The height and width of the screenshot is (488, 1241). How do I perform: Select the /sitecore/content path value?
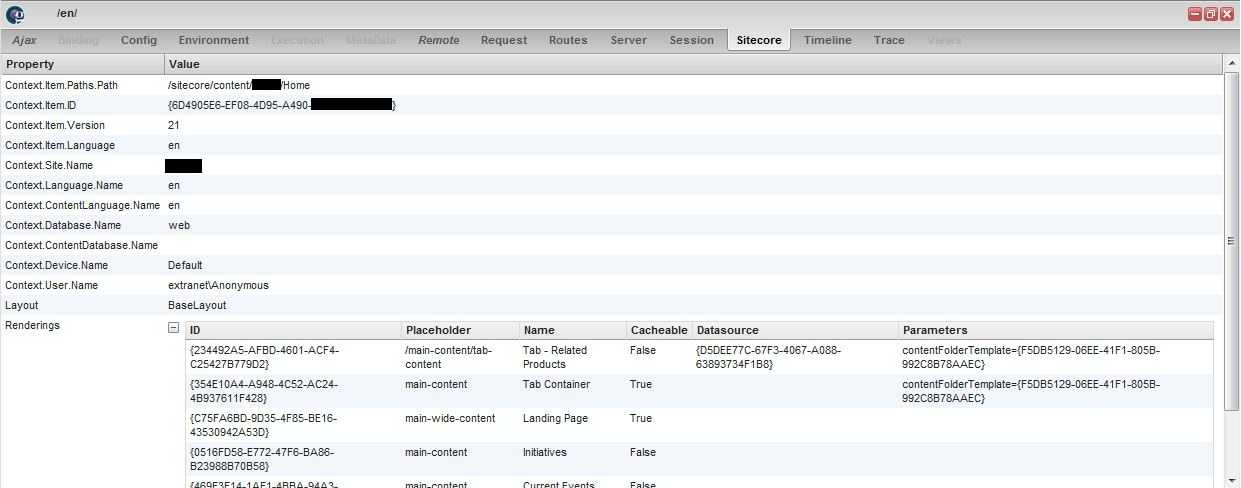point(239,85)
